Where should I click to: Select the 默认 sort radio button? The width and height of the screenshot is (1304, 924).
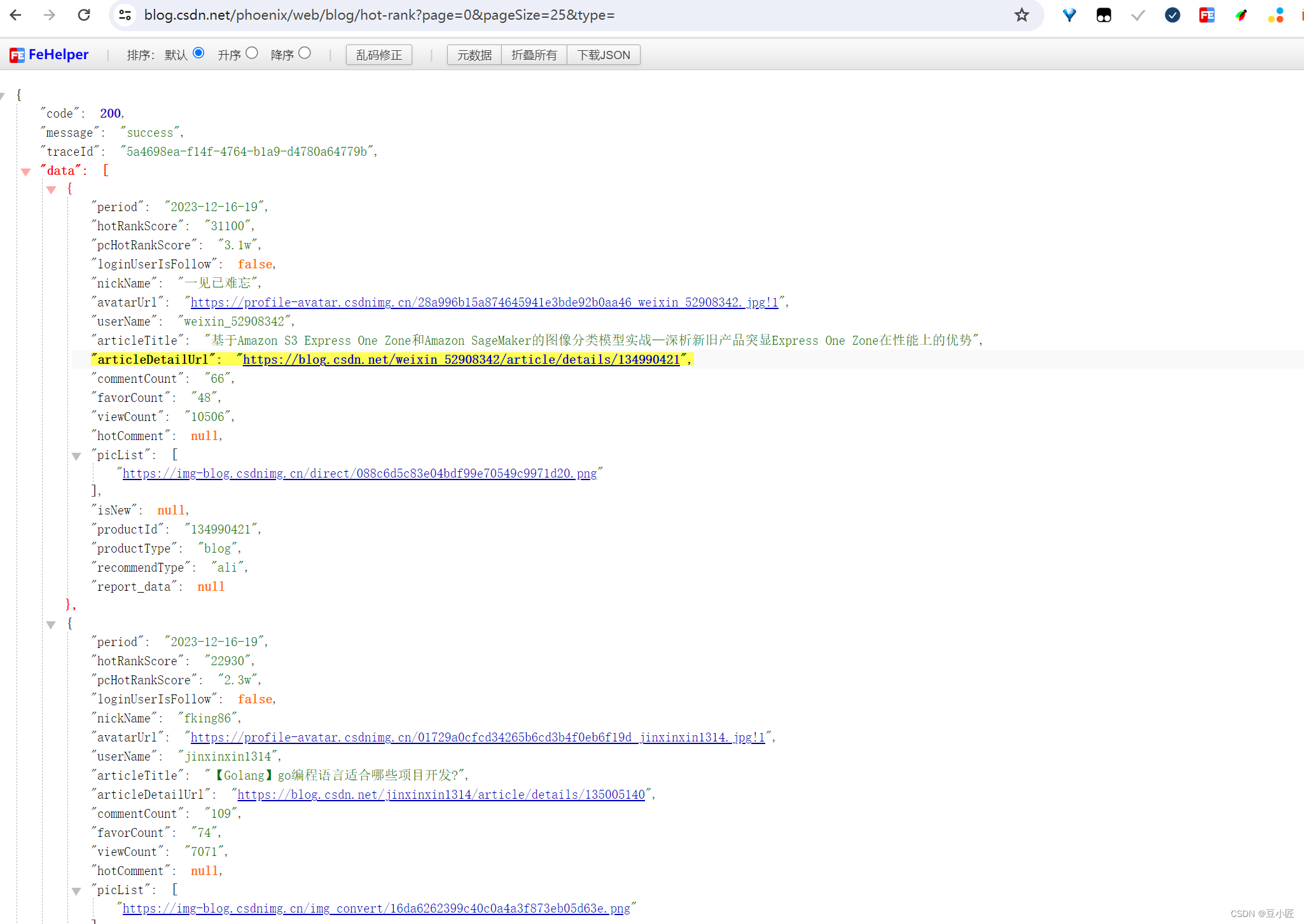click(198, 53)
